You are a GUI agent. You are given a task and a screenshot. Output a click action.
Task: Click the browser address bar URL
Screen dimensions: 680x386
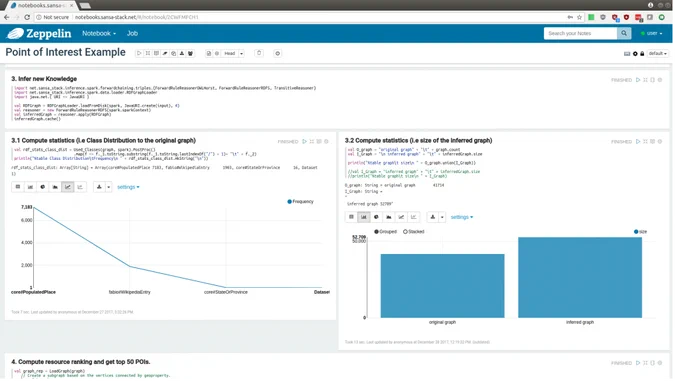click(x=137, y=17)
